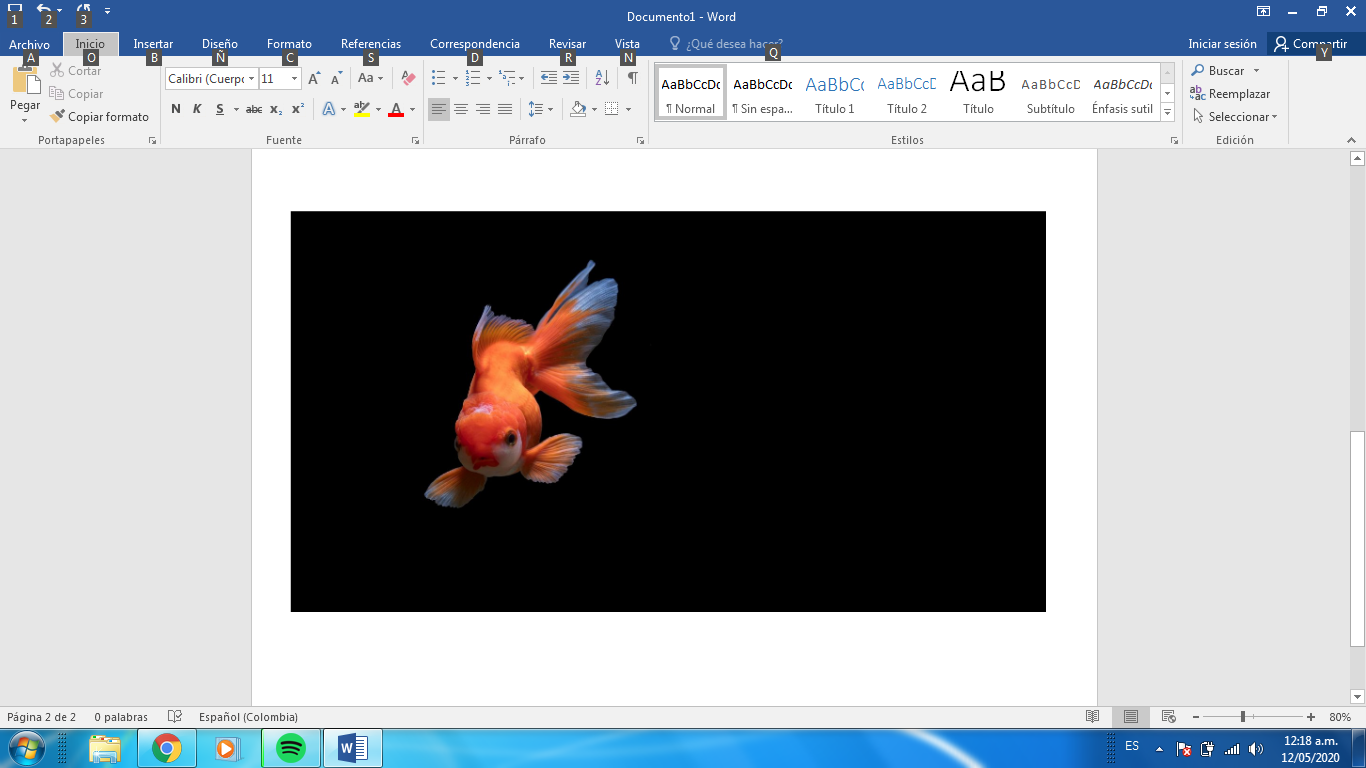Viewport: 1366px width, 768px height.
Task: Toggle strikethrough abc formatting
Action: click(254, 109)
